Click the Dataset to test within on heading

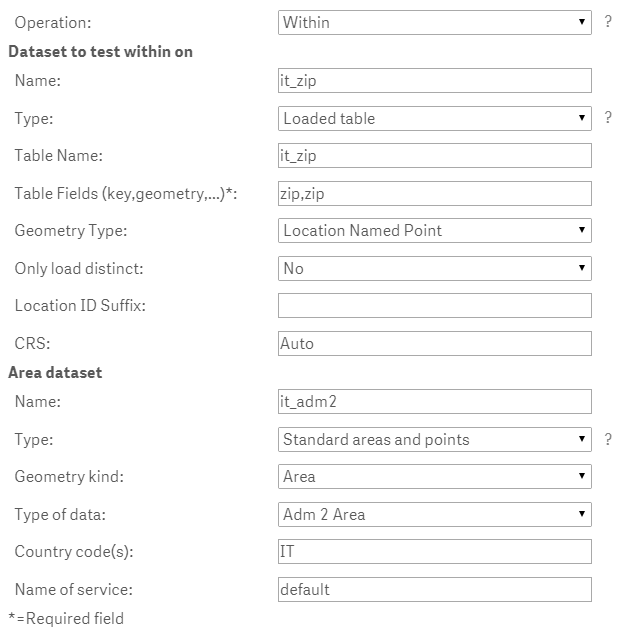[100, 51]
